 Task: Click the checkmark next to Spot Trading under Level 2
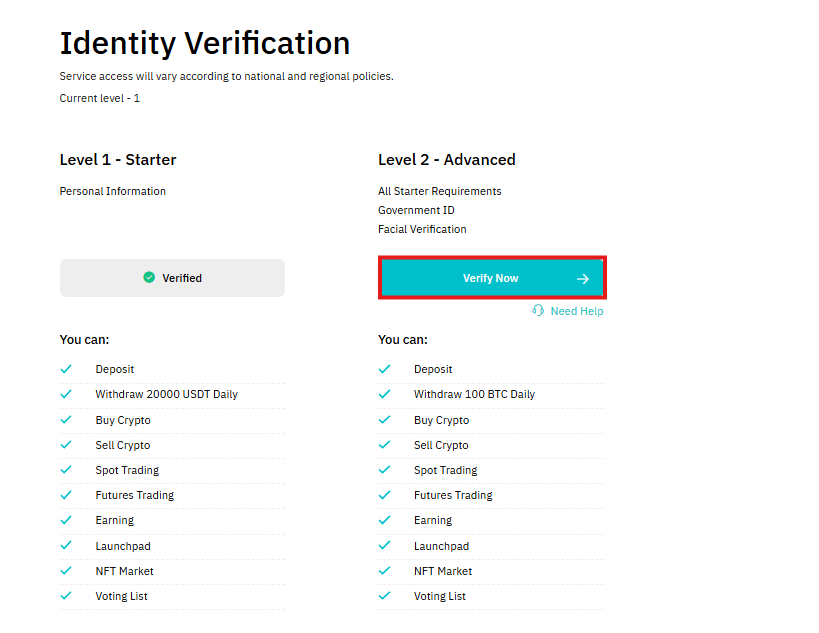pos(384,470)
